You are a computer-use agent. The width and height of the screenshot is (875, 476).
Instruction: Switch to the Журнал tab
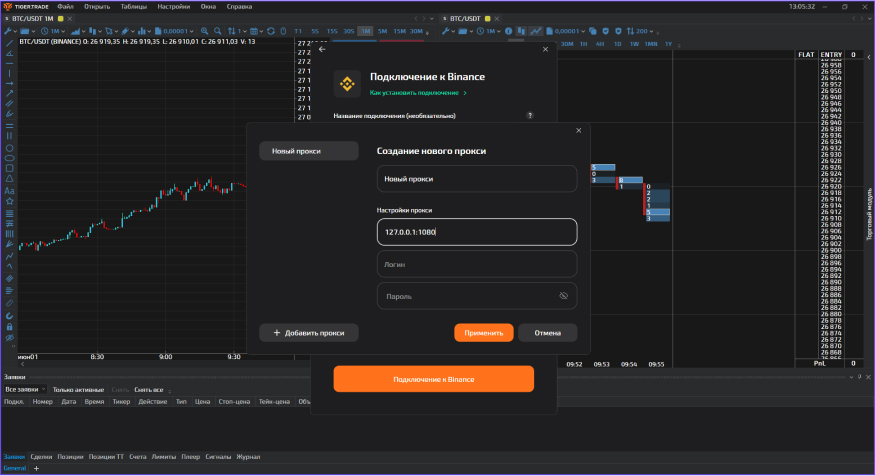click(x=248, y=457)
